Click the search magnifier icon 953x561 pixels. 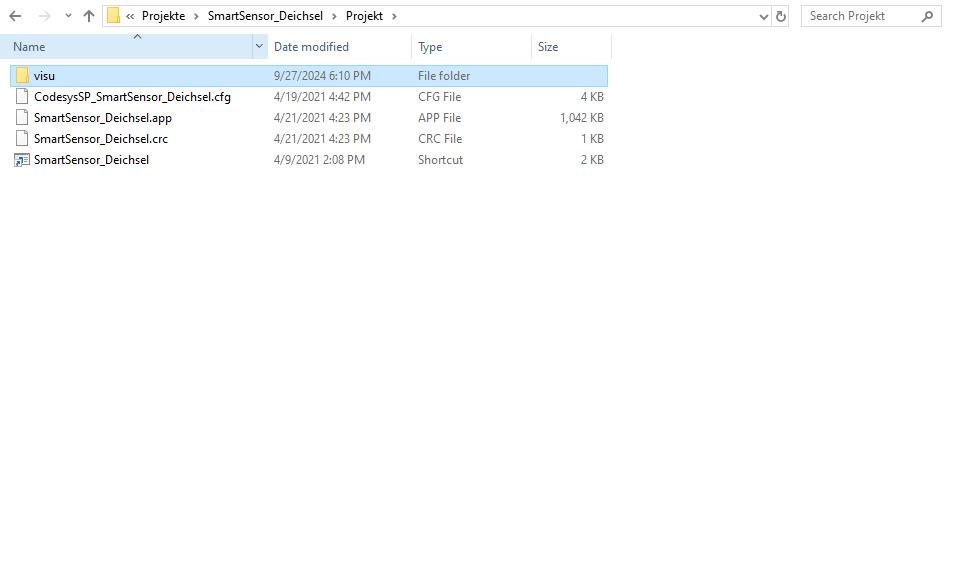tap(927, 16)
